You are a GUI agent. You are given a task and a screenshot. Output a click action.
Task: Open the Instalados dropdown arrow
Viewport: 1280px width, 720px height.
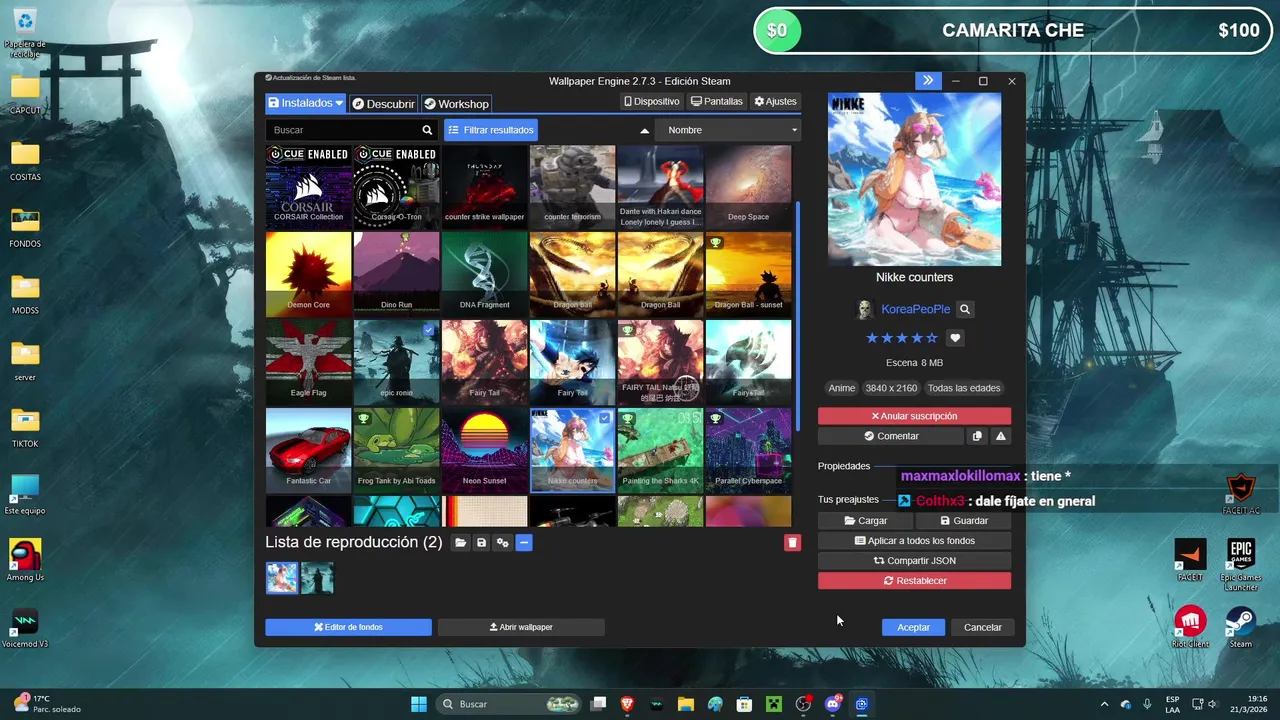click(339, 103)
